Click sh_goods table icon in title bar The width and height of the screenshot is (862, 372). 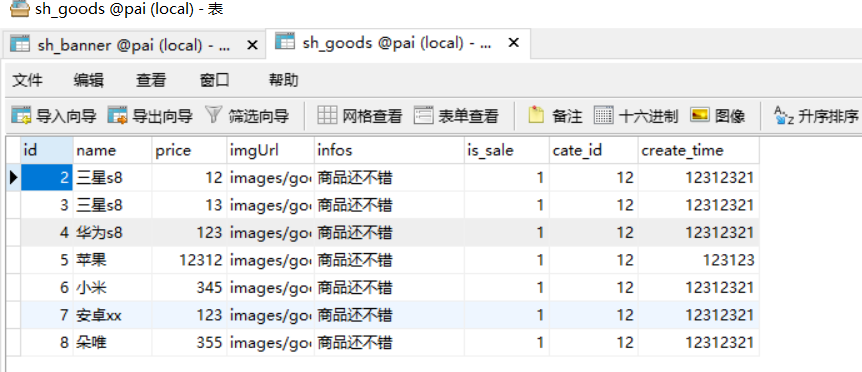click(x=20, y=8)
